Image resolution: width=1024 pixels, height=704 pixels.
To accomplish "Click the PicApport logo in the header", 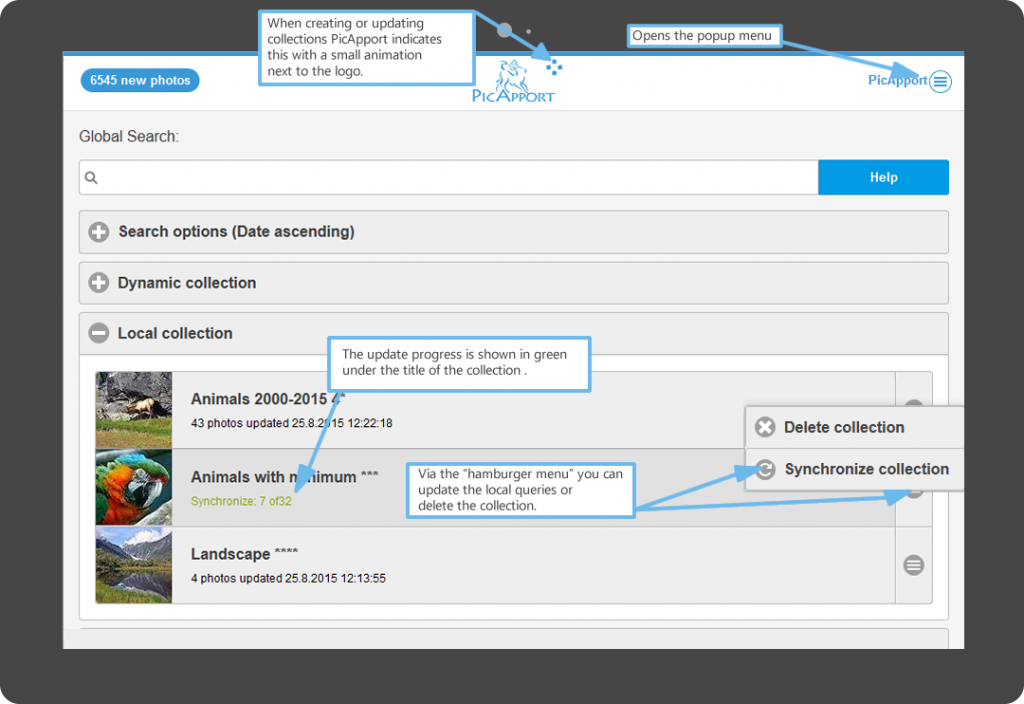I will 513,82.
